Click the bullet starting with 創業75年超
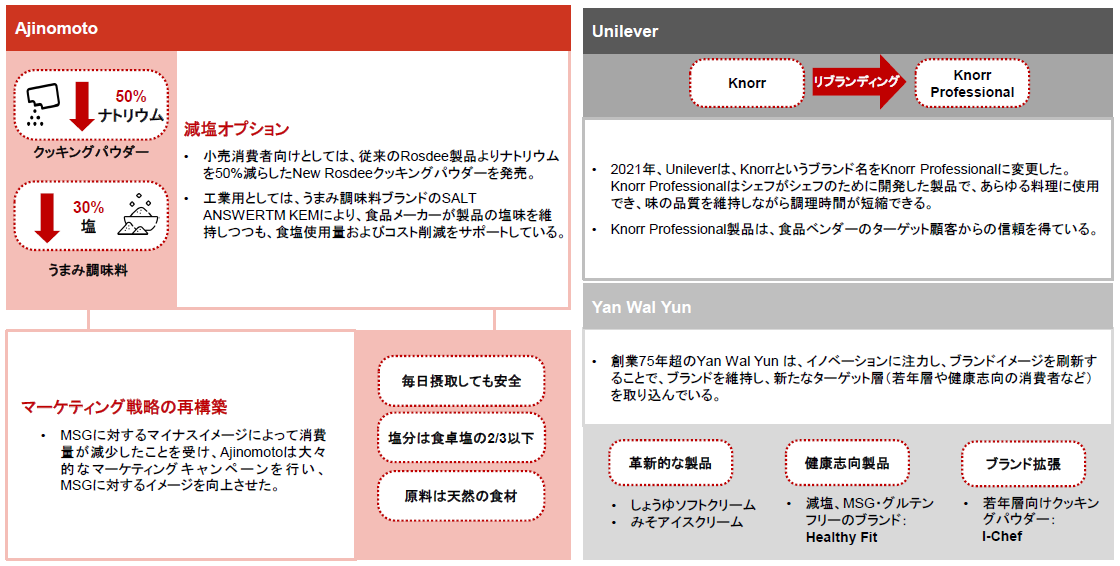Image resolution: width=1120 pixels, height=566 pixels. pos(846,377)
